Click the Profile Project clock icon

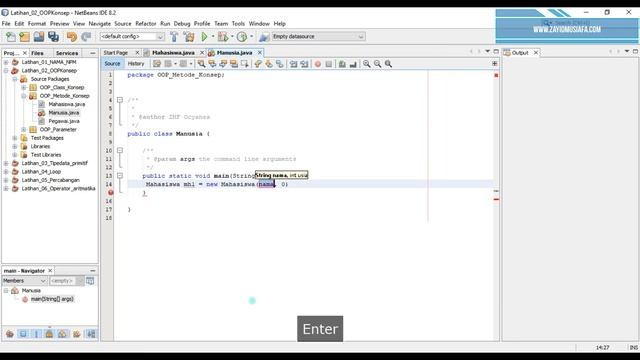242,37
